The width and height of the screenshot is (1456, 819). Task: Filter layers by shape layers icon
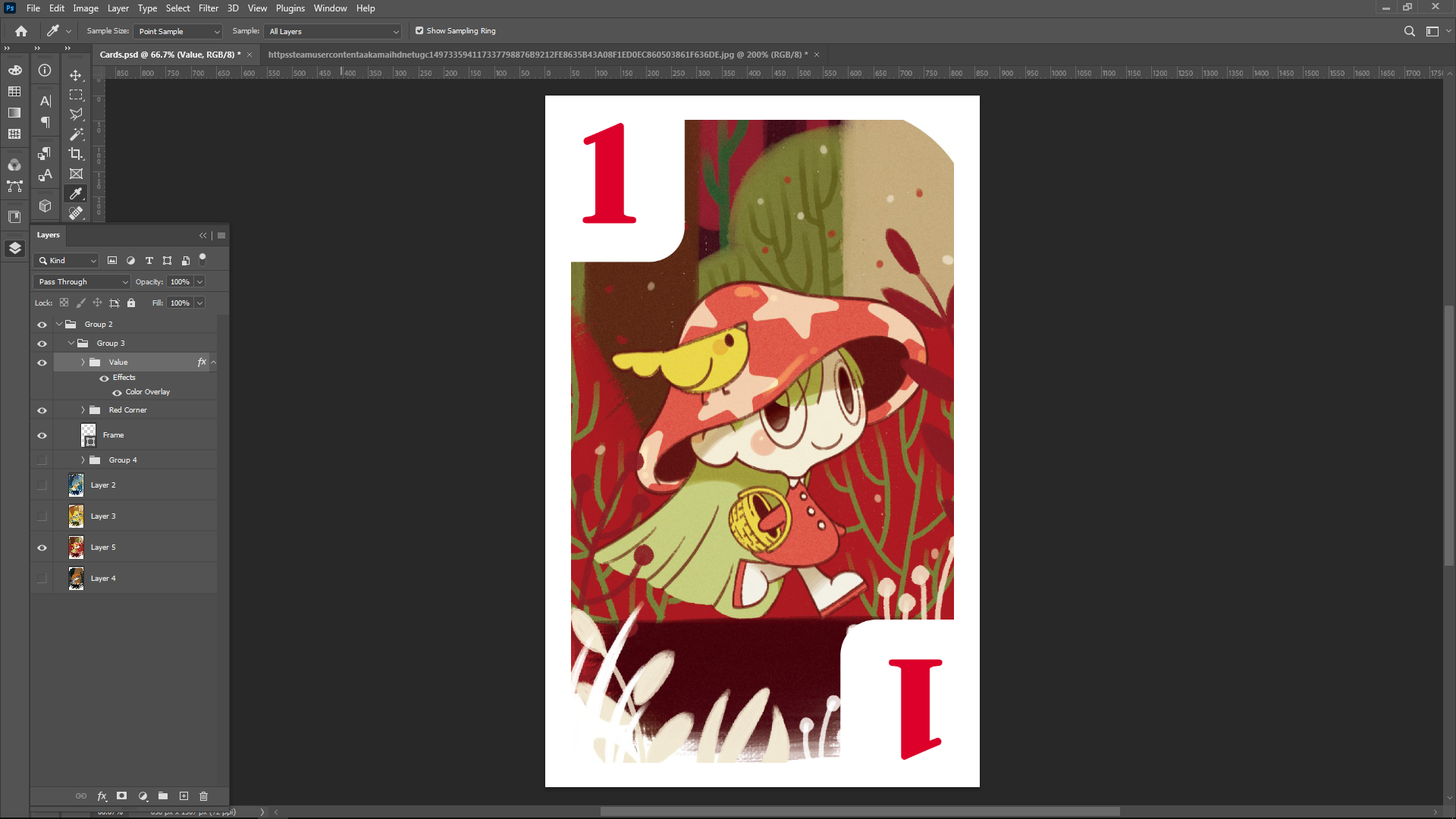point(167,260)
